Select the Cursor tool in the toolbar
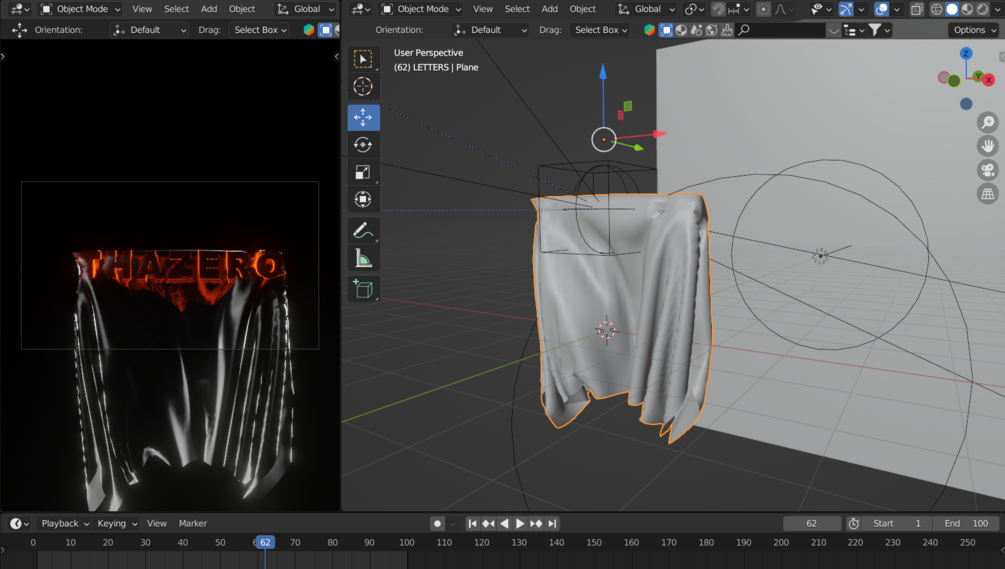 tap(363, 87)
